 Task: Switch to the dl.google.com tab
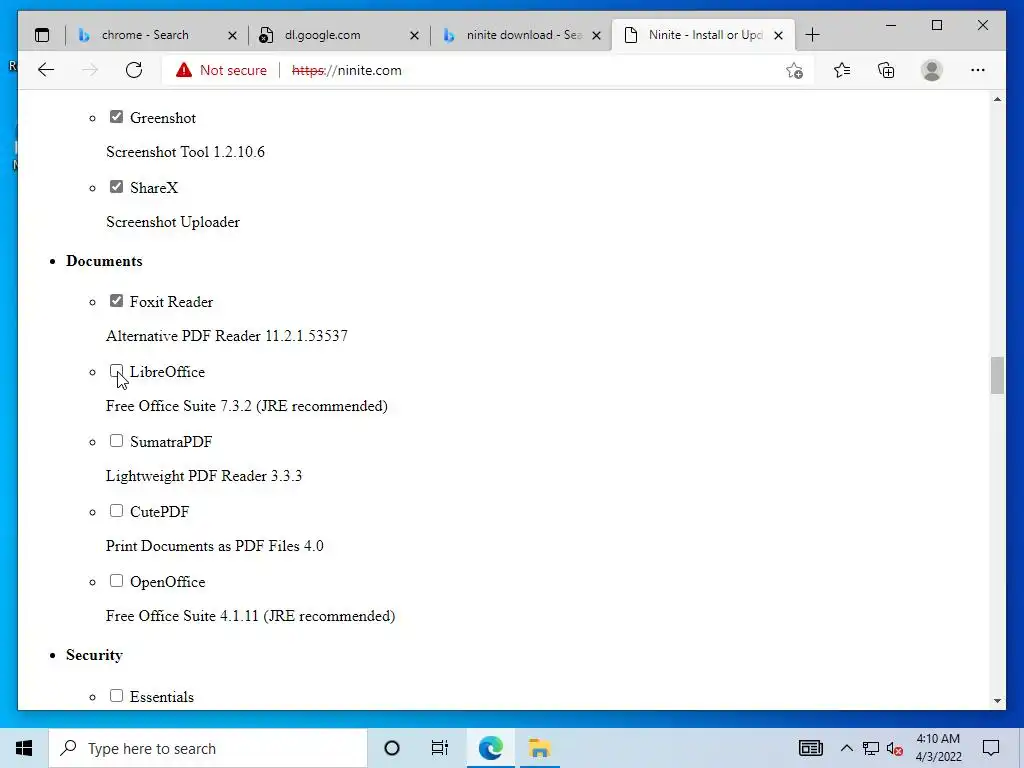click(323, 35)
